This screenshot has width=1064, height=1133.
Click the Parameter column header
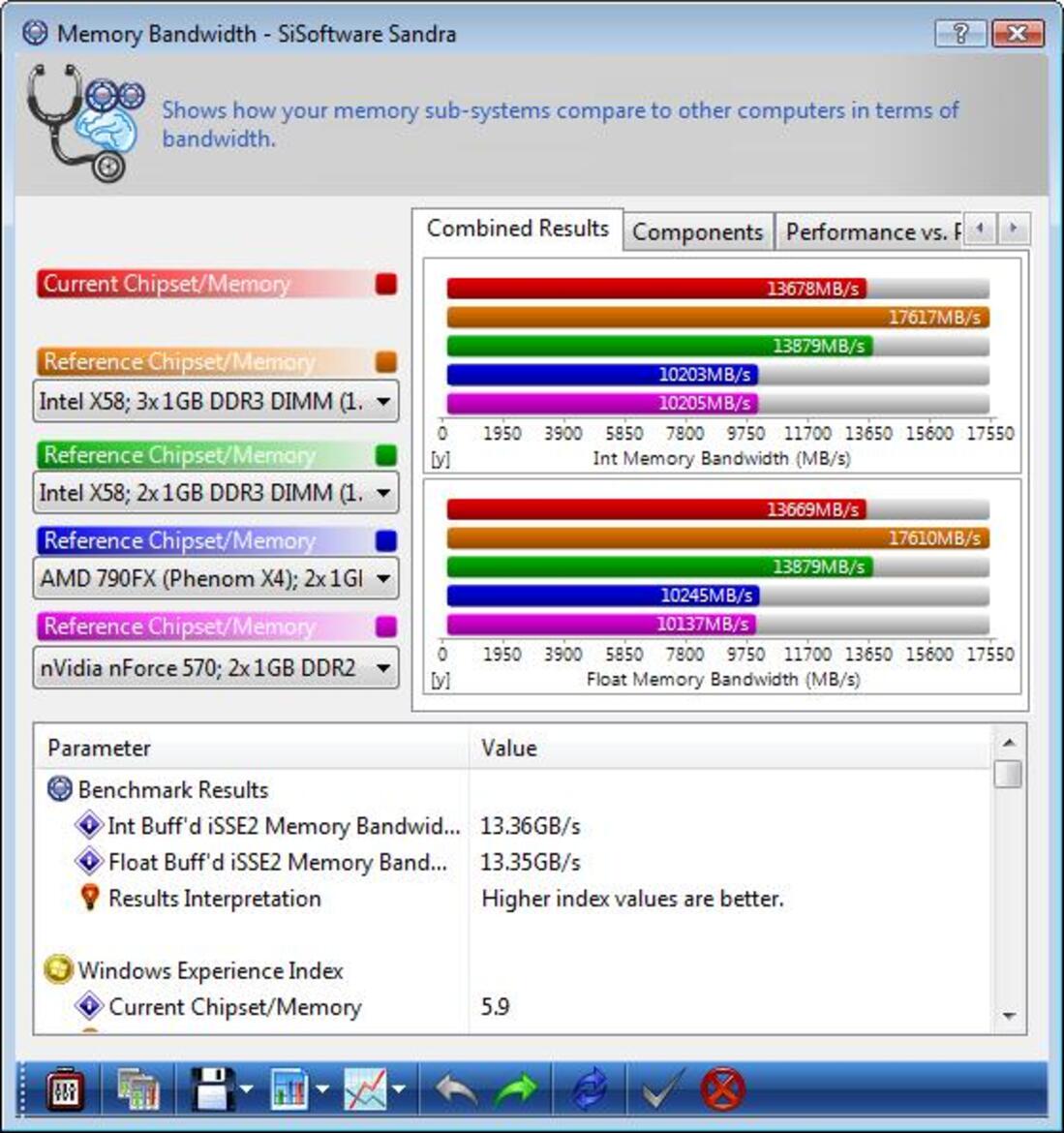point(252,748)
